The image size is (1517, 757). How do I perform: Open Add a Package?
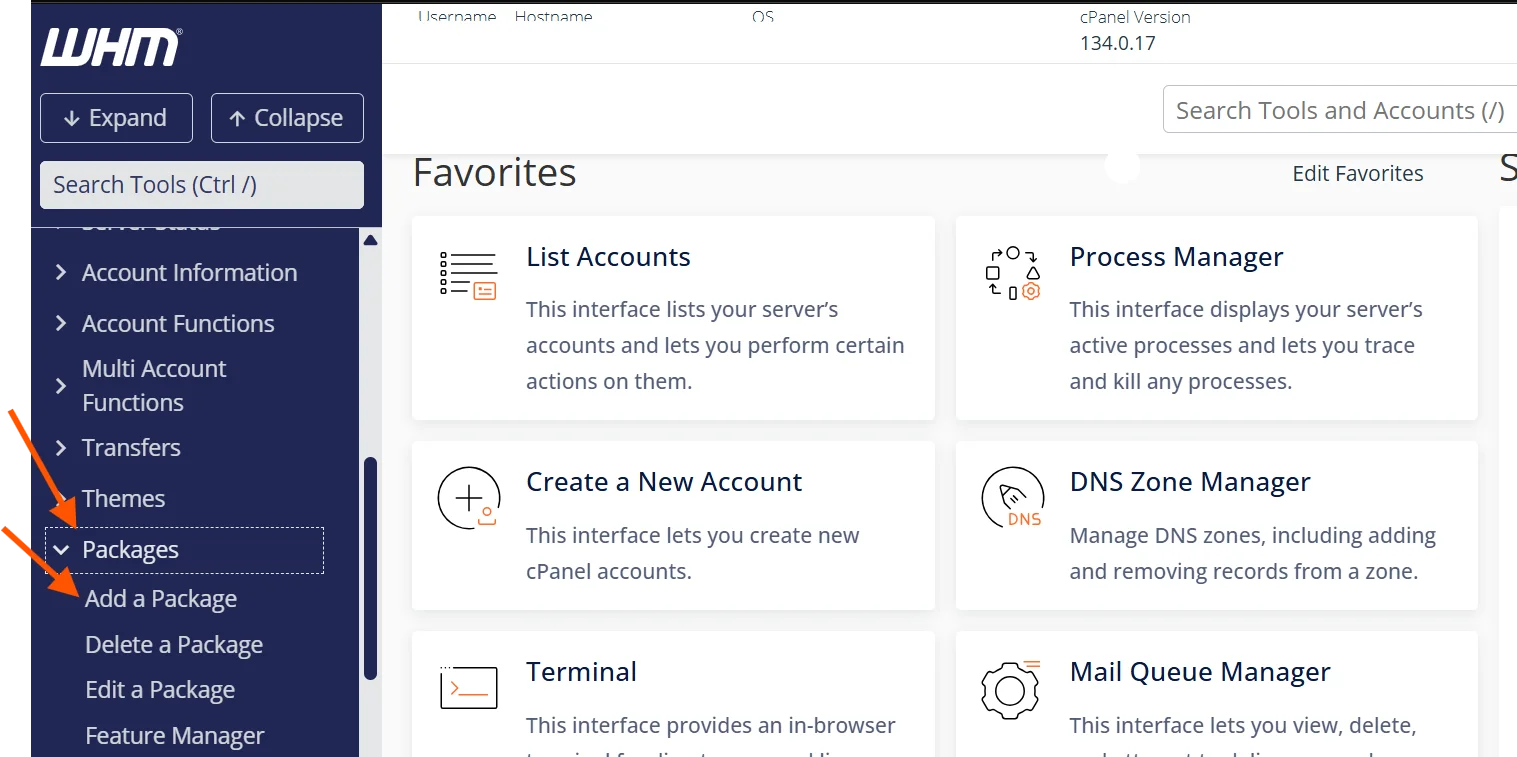point(161,599)
